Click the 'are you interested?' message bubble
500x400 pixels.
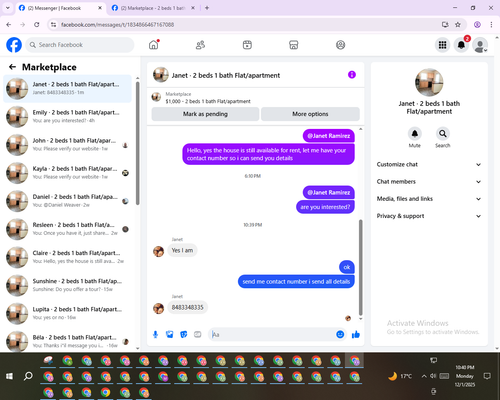pos(325,207)
